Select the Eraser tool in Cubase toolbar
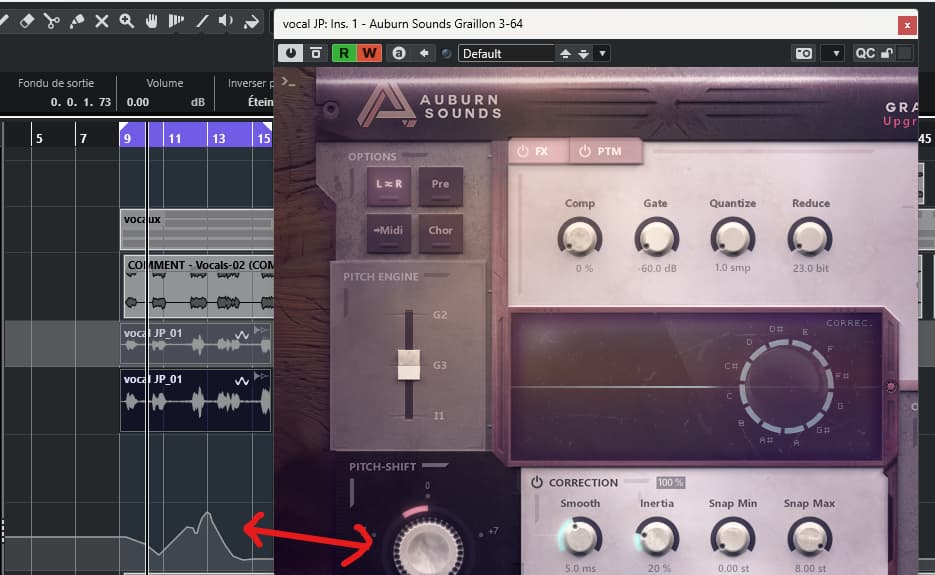This screenshot has width=935, height=575. (27, 21)
